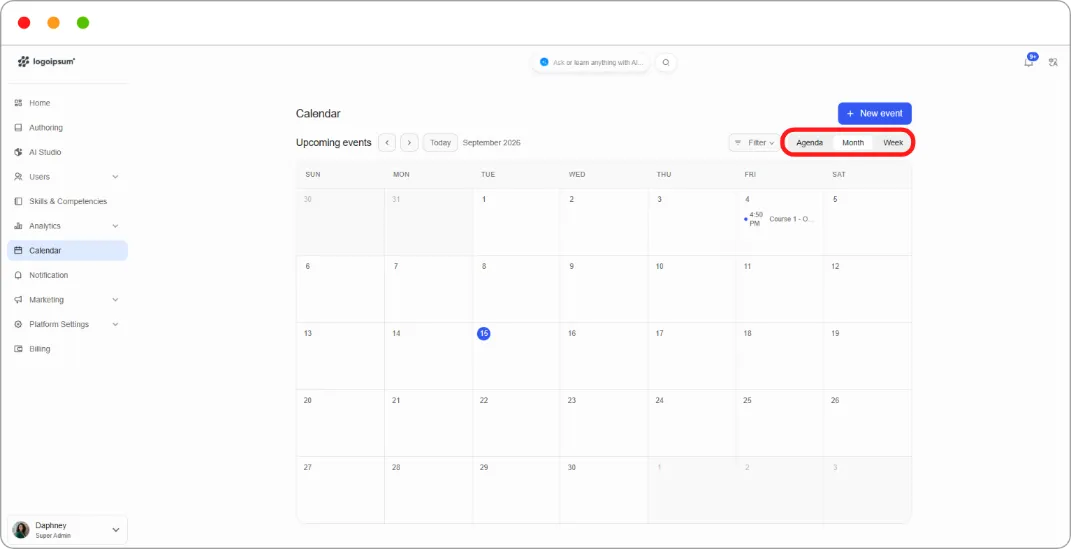Click the Super Admin role label

(53, 536)
